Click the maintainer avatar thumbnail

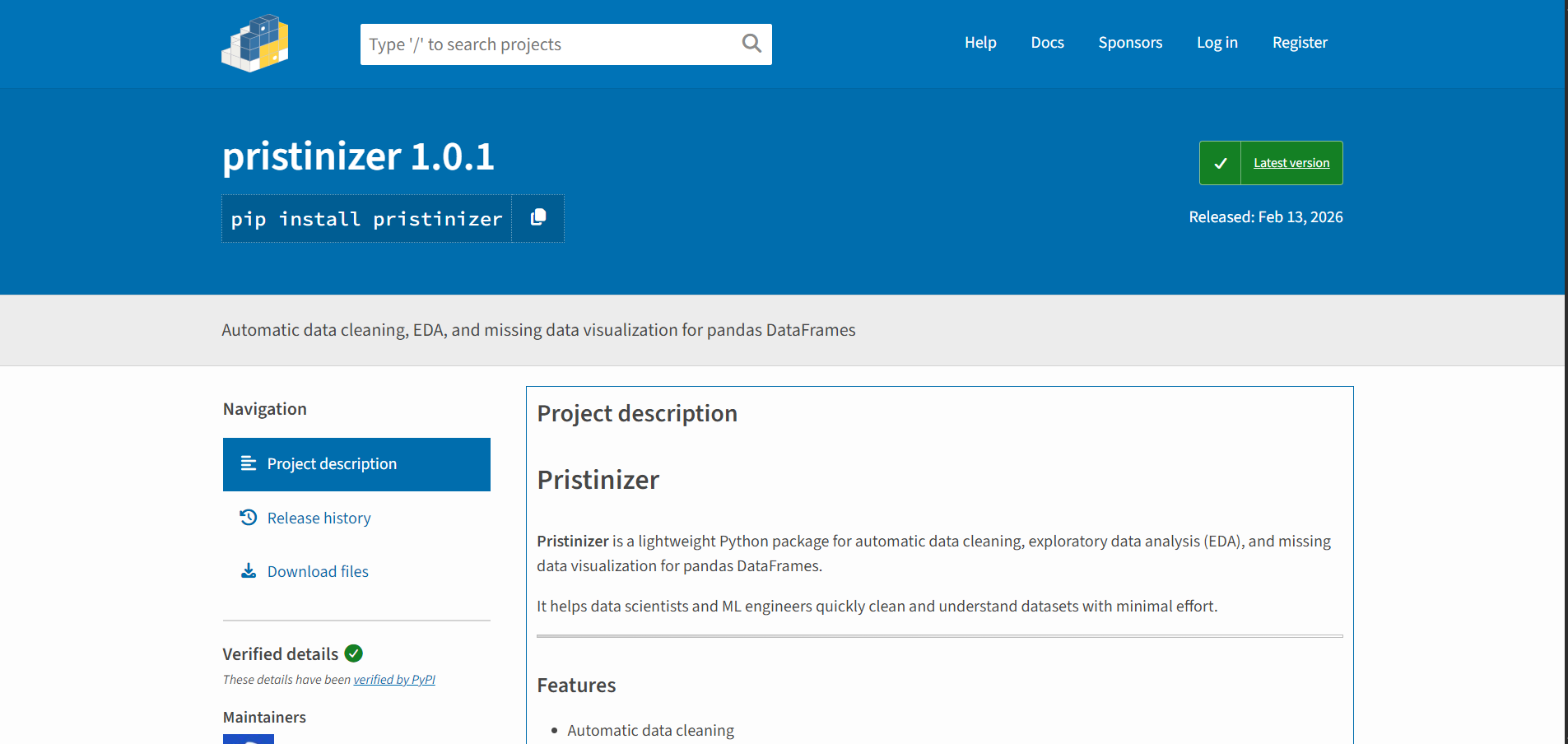coord(249,739)
